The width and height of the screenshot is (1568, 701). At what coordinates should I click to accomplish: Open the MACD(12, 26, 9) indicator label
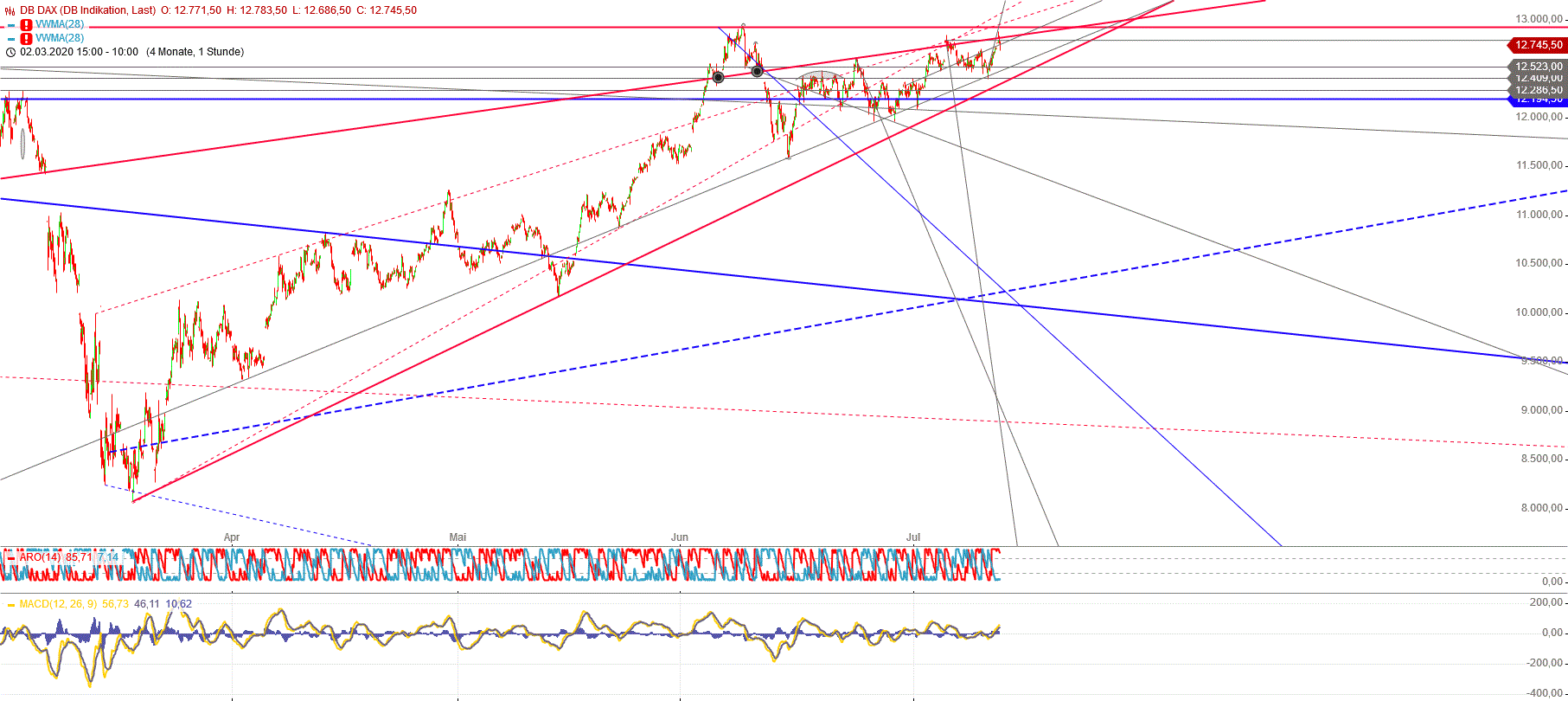(x=59, y=604)
